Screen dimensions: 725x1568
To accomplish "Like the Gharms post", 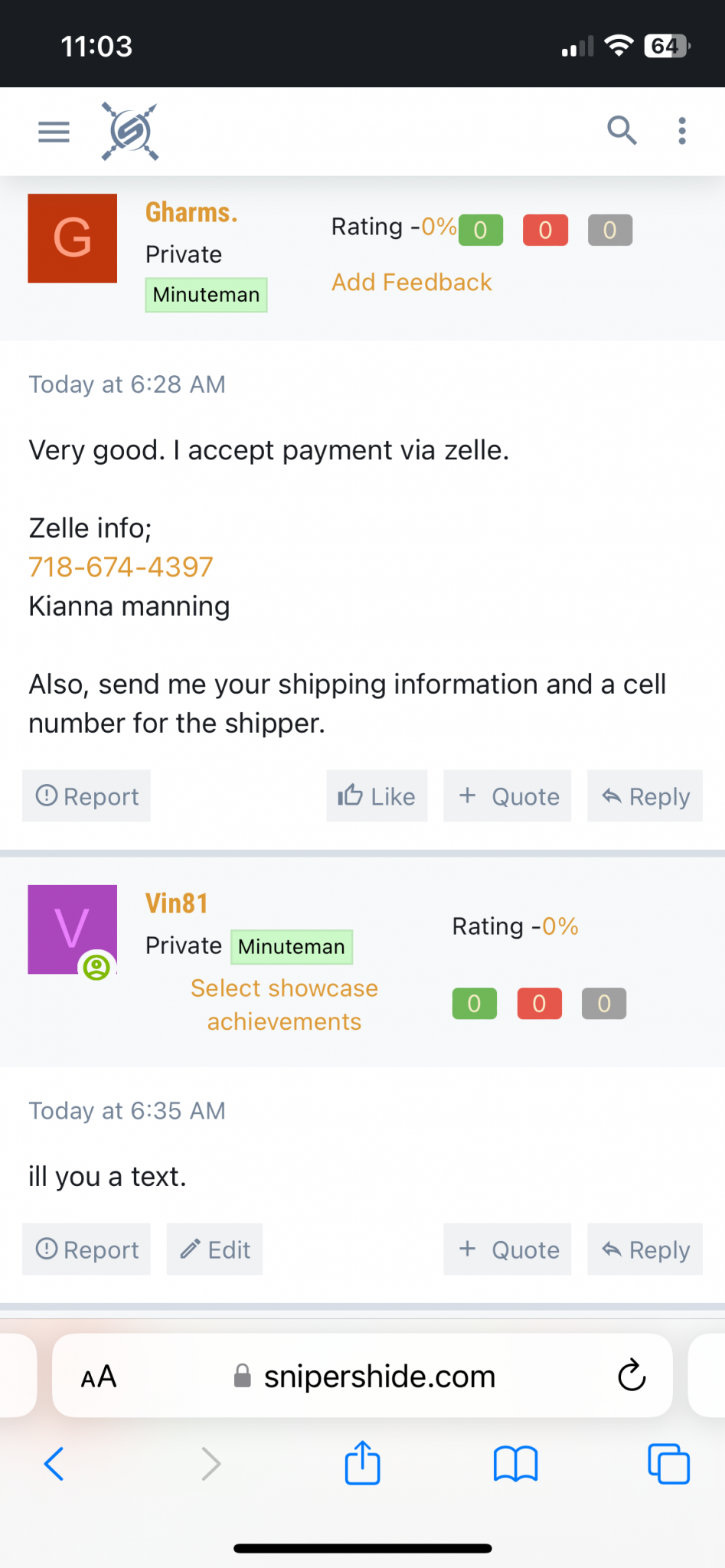I will coord(377,796).
